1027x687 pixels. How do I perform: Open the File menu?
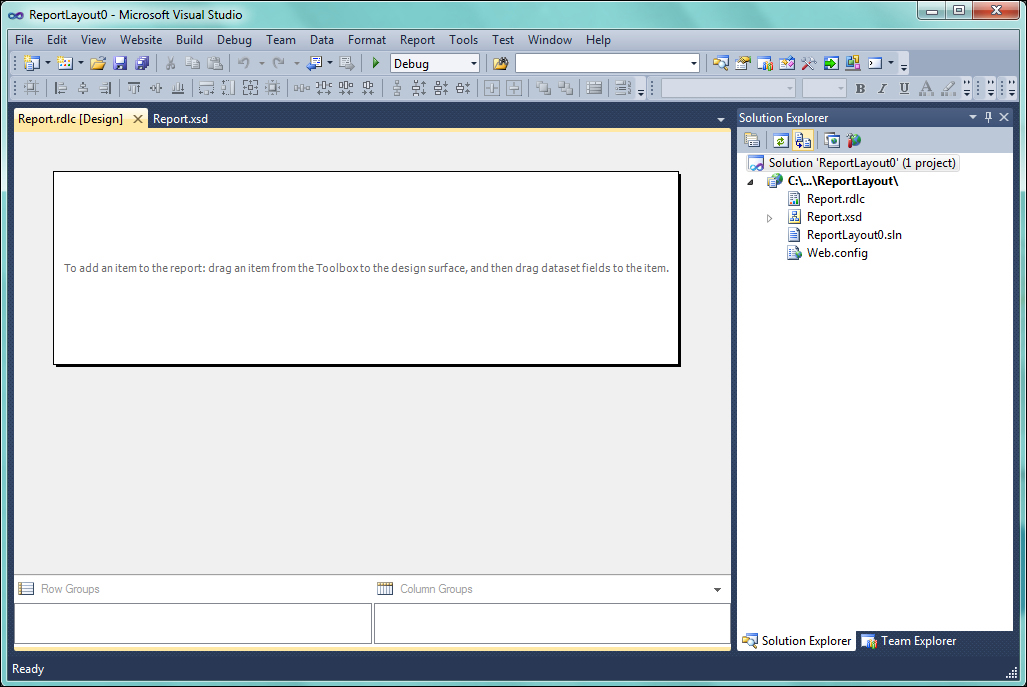24,40
